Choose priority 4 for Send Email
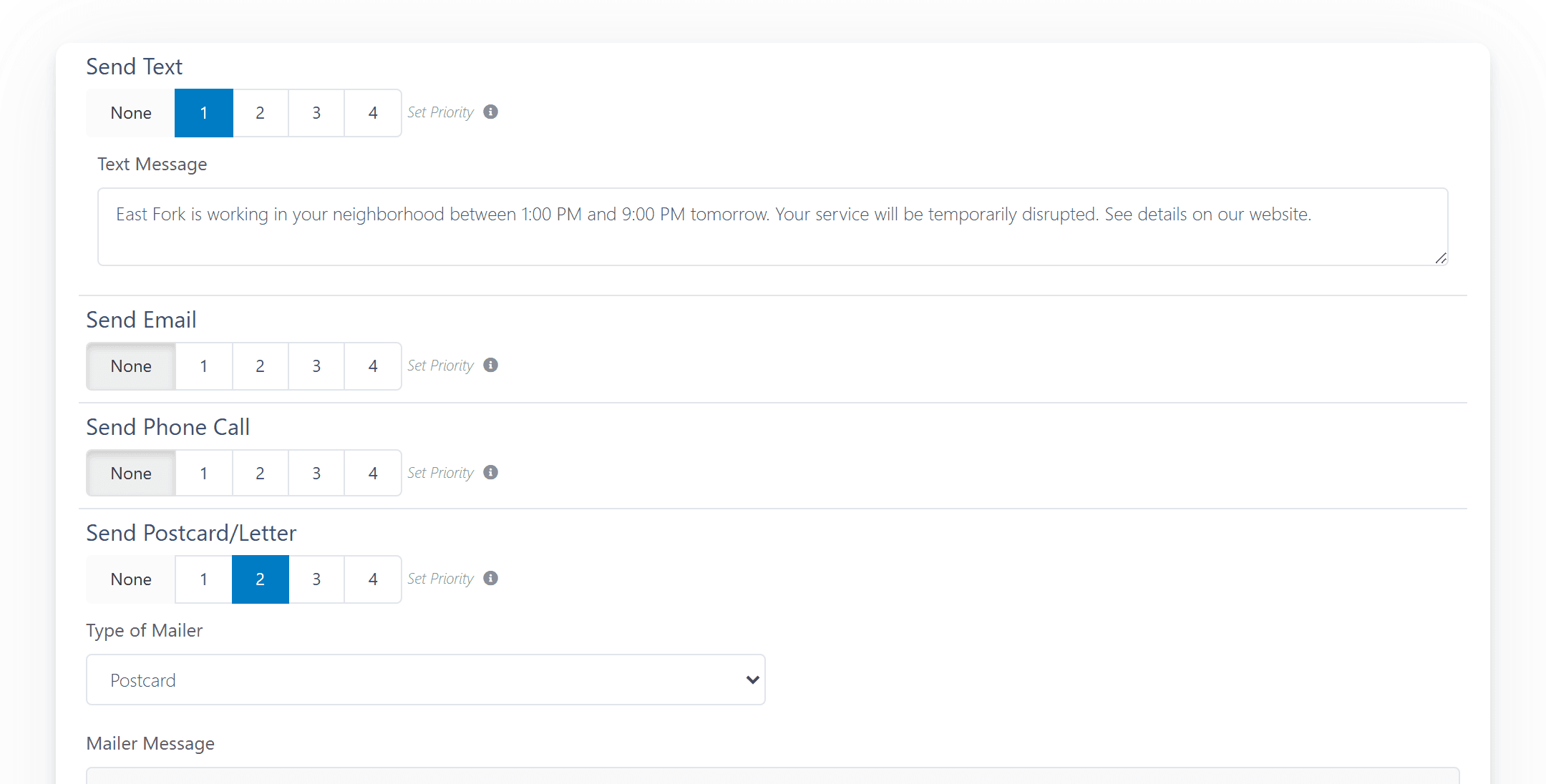The height and width of the screenshot is (784, 1546). pyautogui.click(x=373, y=366)
